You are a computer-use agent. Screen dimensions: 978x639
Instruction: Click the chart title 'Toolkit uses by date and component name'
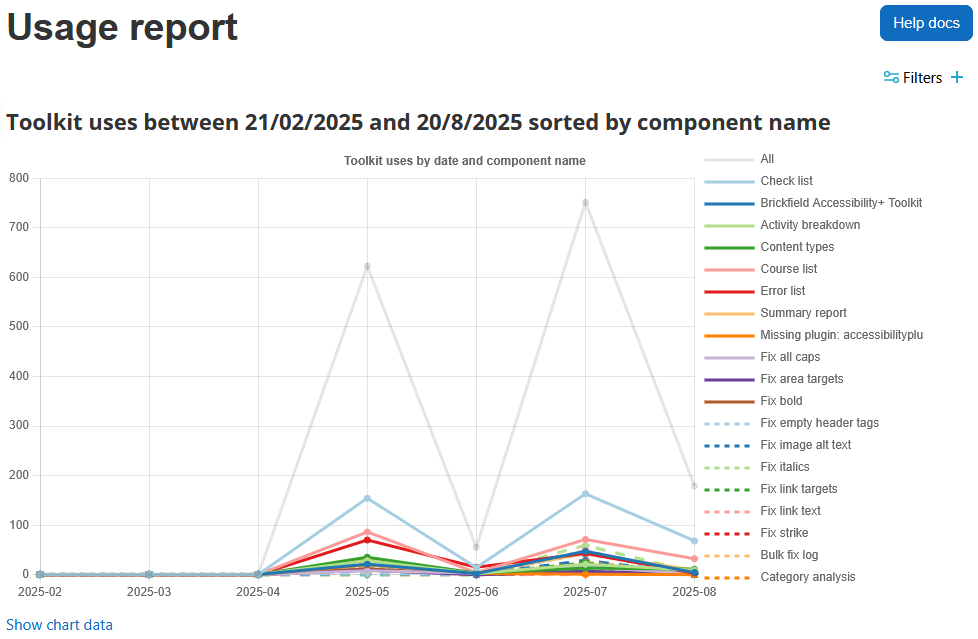coord(465,161)
